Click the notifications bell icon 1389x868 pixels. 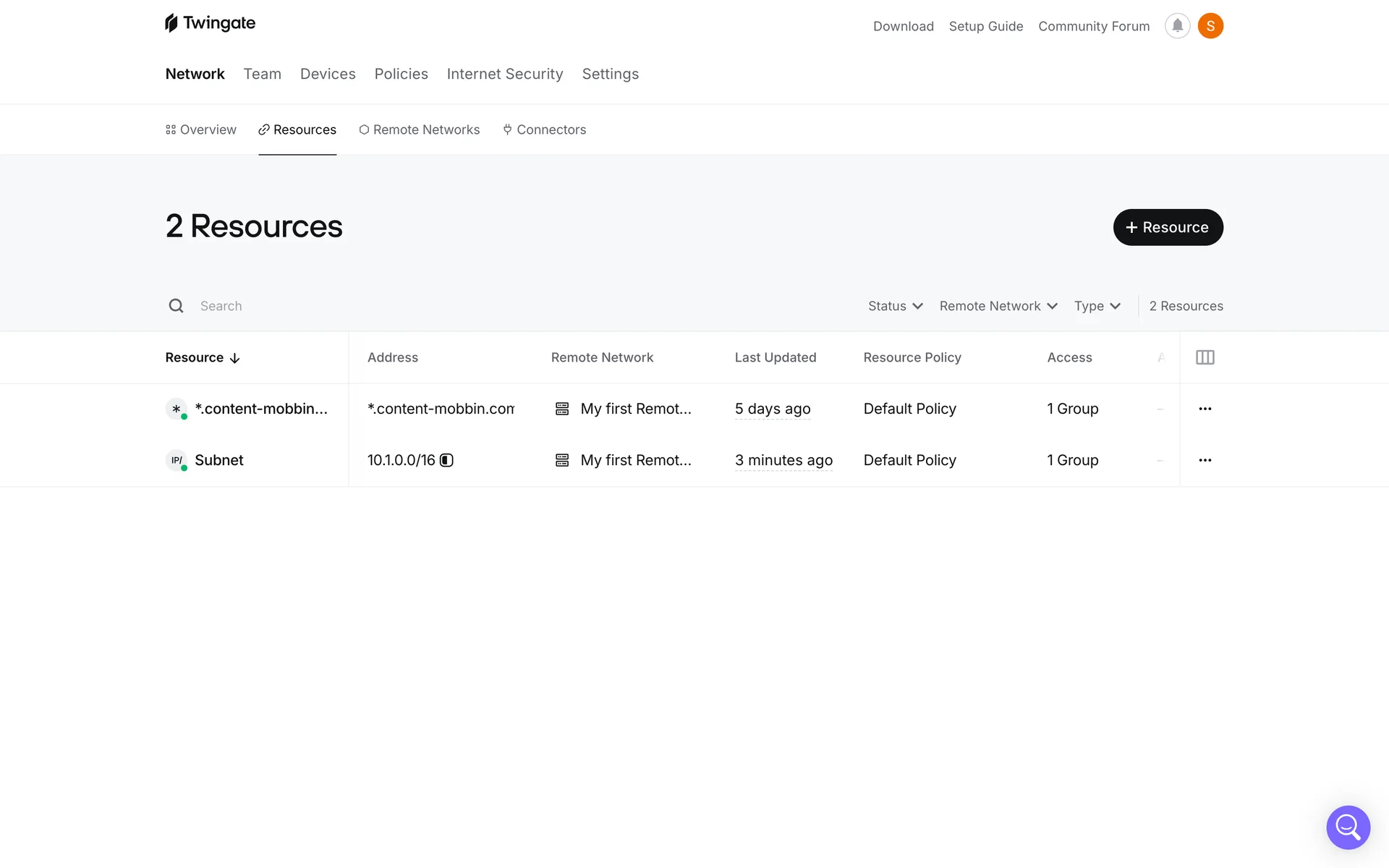(1177, 26)
